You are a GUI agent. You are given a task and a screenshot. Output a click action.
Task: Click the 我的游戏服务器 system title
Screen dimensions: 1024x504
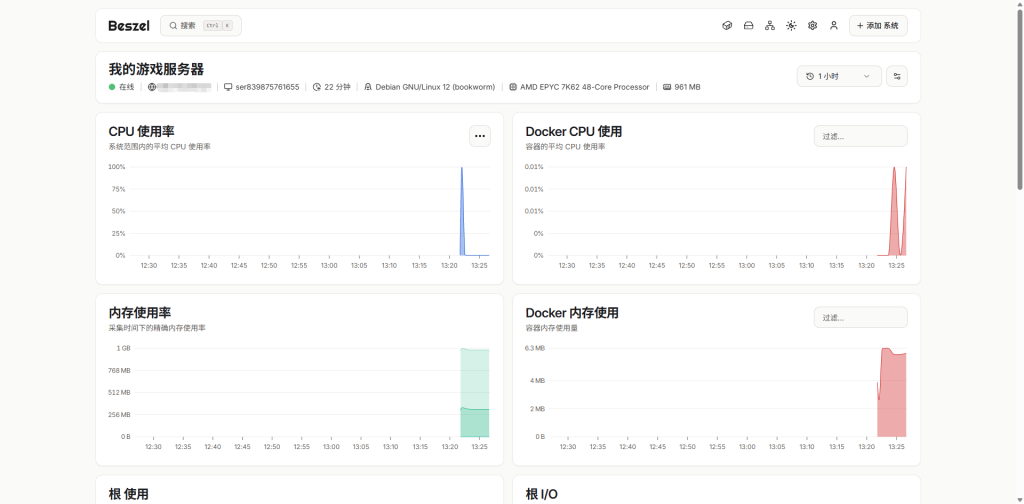tap(156, 69)
